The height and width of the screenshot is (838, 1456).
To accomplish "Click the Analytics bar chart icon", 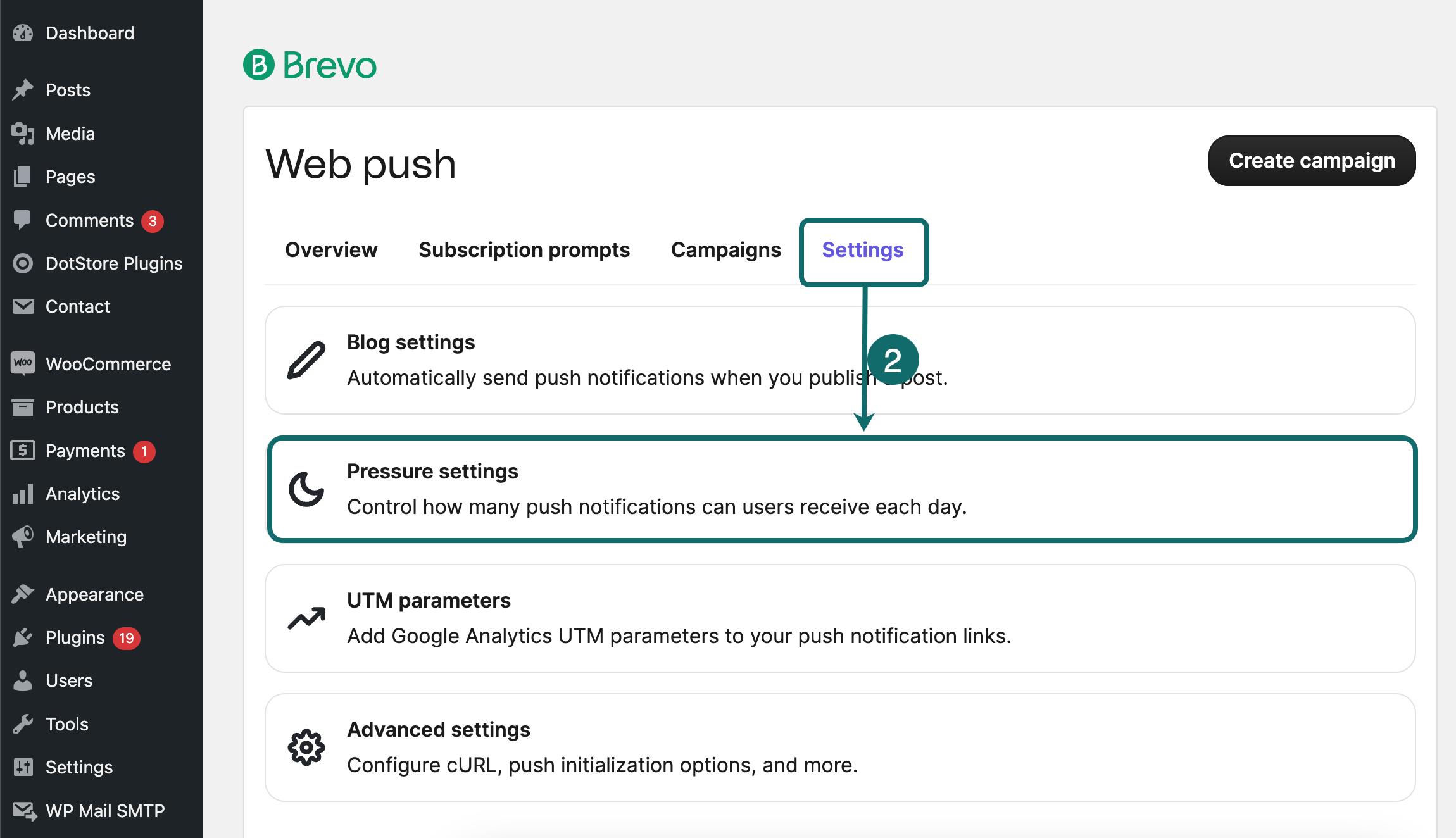I will pyautogui.click(x=23, y=494).
